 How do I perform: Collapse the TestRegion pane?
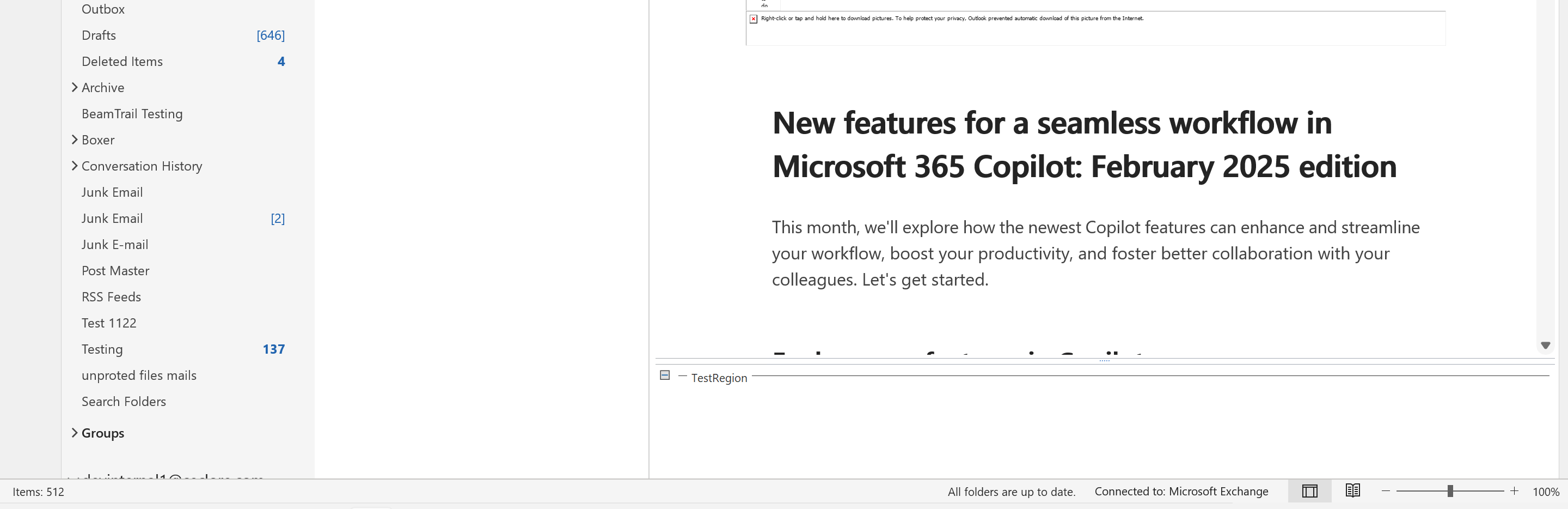point(665,375)
